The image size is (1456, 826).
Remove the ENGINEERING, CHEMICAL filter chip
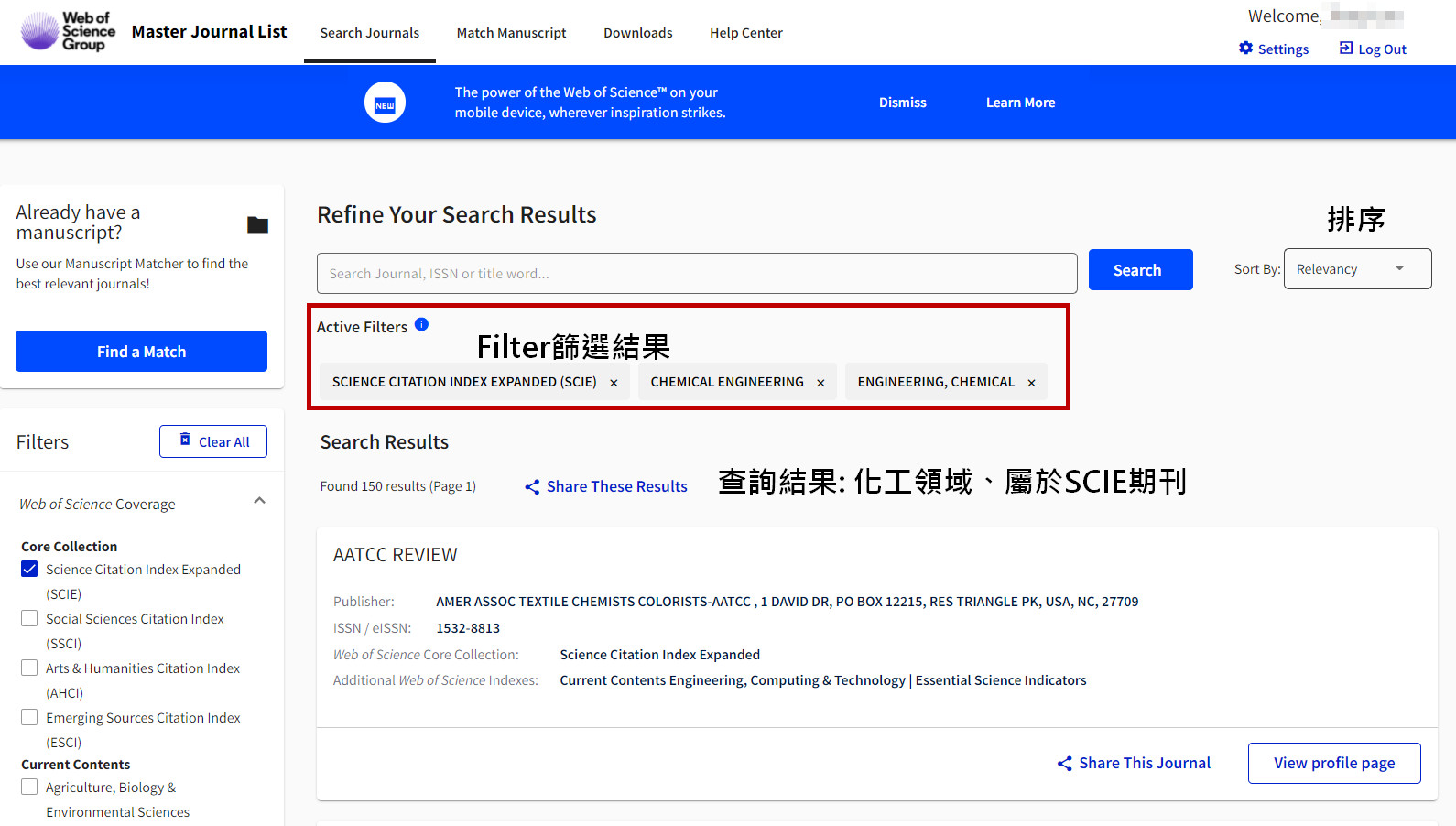tap(1031, 383)
